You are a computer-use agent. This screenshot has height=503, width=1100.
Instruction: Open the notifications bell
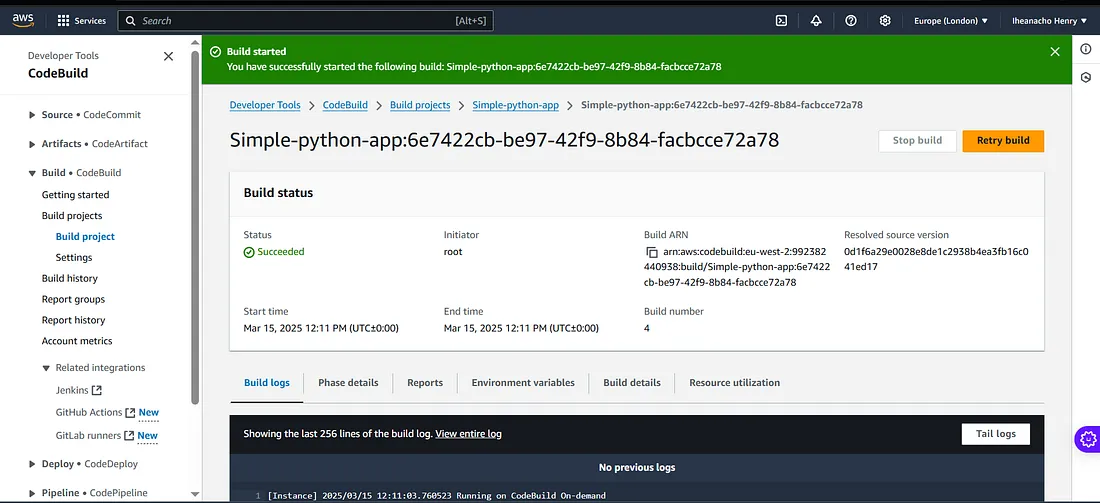tap(816, 21)
